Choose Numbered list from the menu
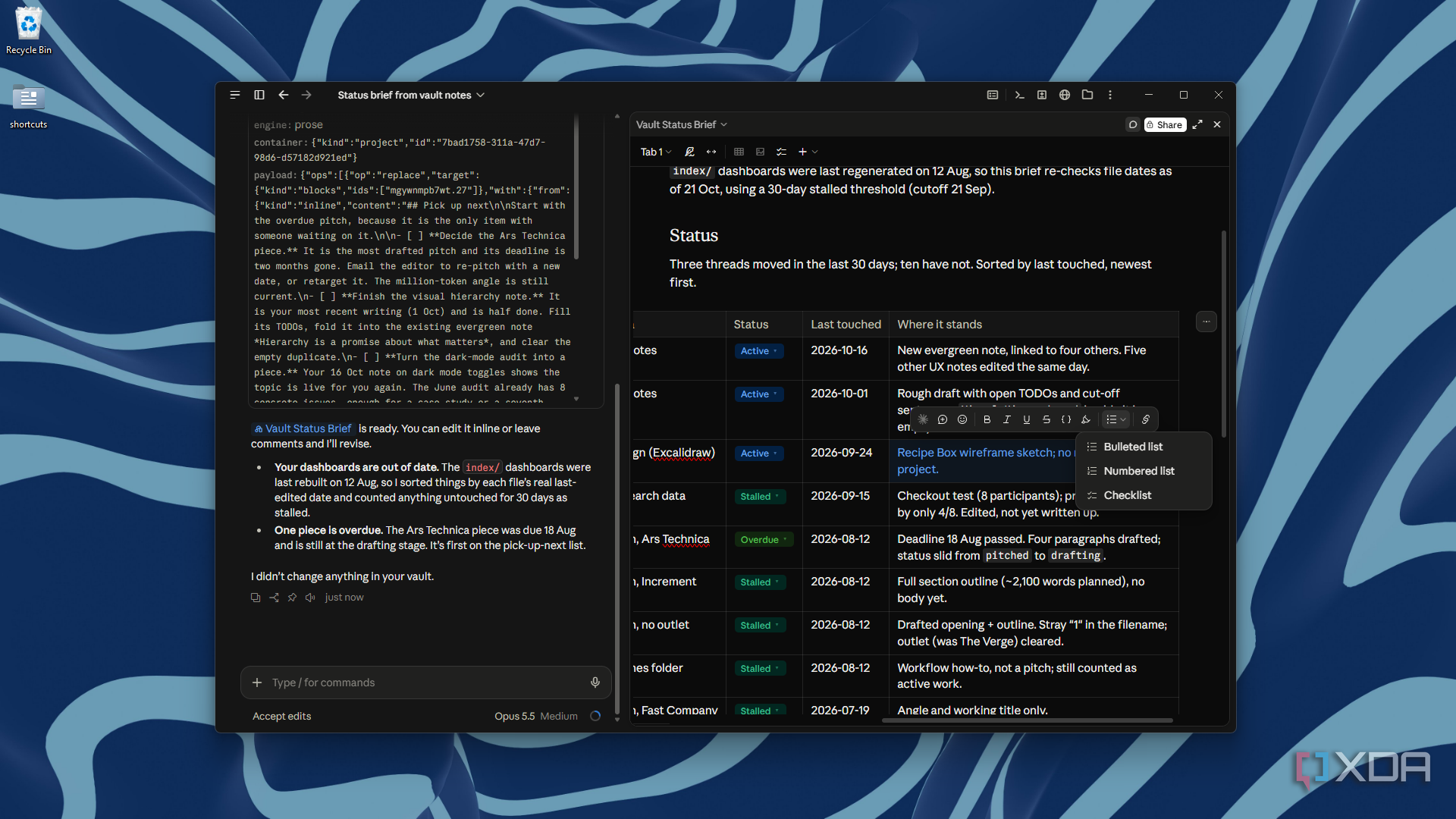 (1144, 471)
